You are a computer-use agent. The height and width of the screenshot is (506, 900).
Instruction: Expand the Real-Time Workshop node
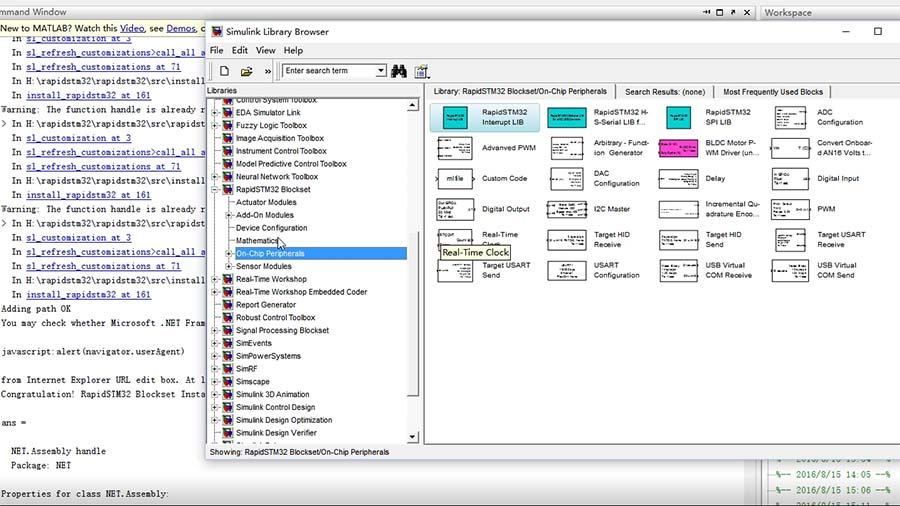tap(215, 279)
